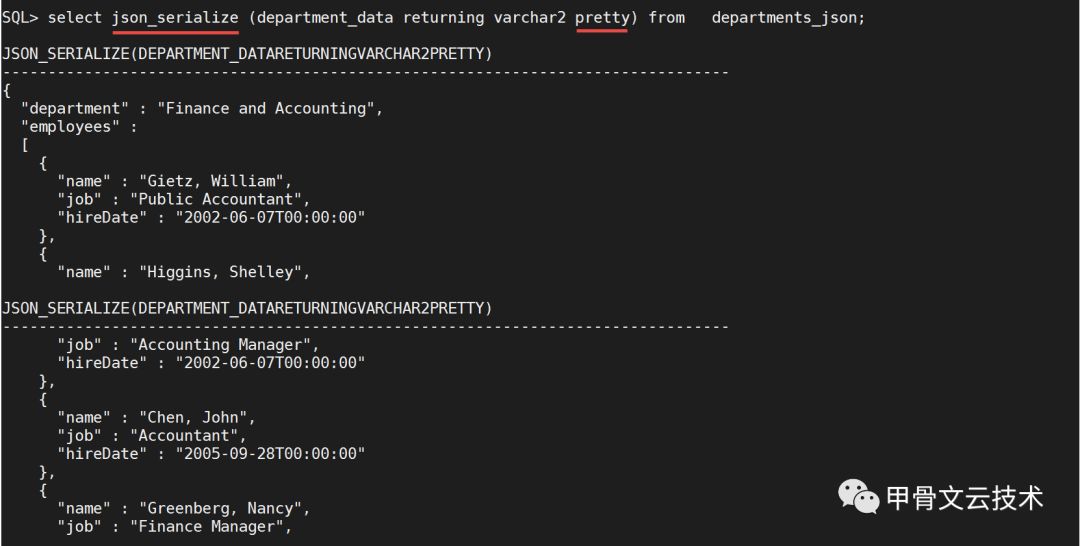
Task: Place cursor at the SQL> prompt
Action: (x=20, y=18)
